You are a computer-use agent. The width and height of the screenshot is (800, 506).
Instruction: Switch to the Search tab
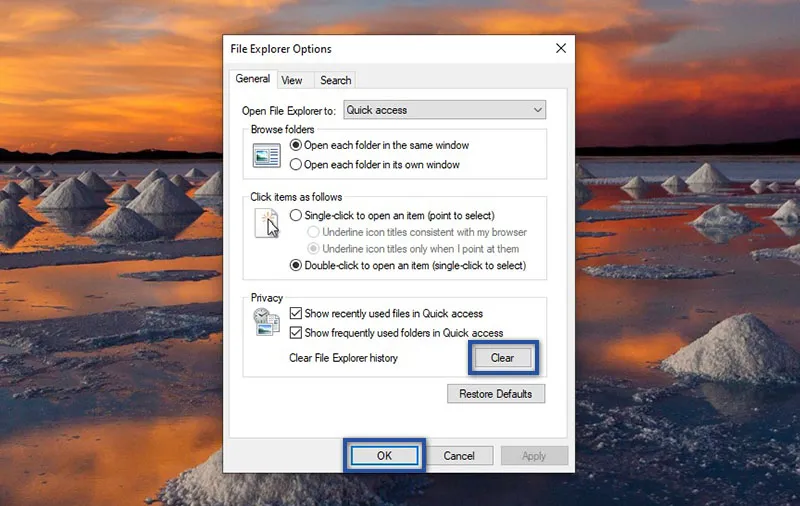click(335, 80)
